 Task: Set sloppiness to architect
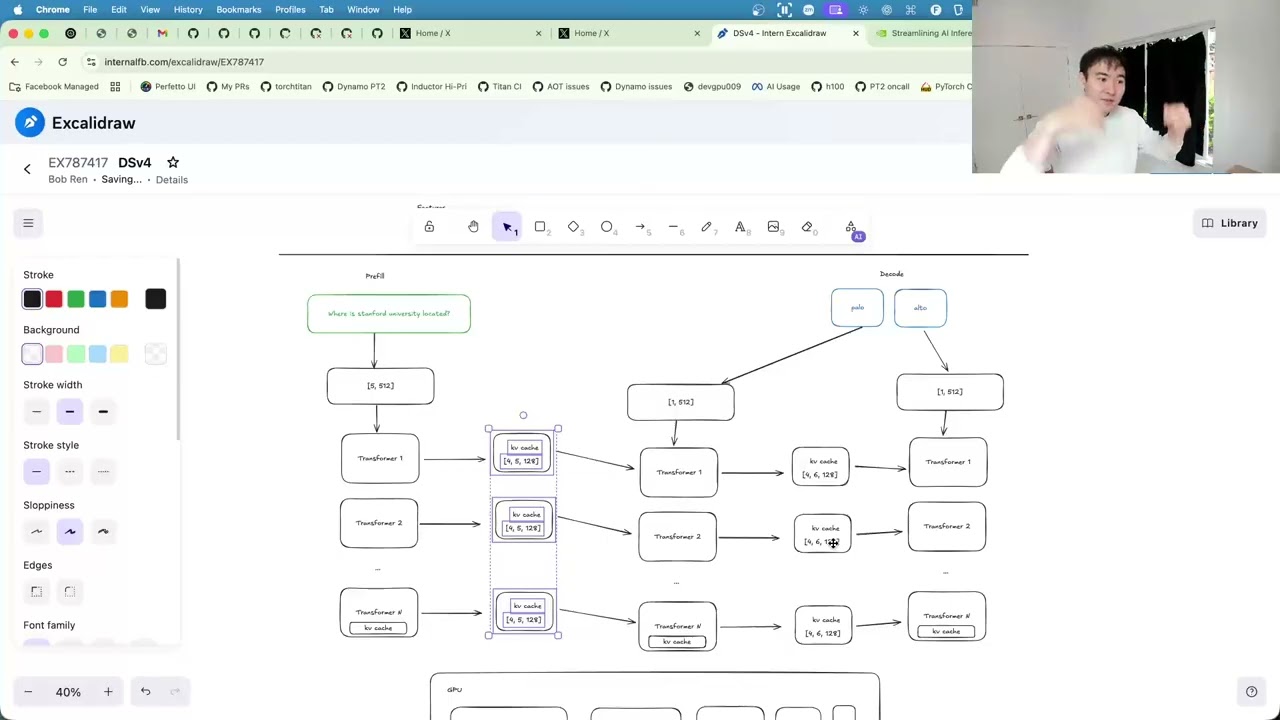pos(37,532)
